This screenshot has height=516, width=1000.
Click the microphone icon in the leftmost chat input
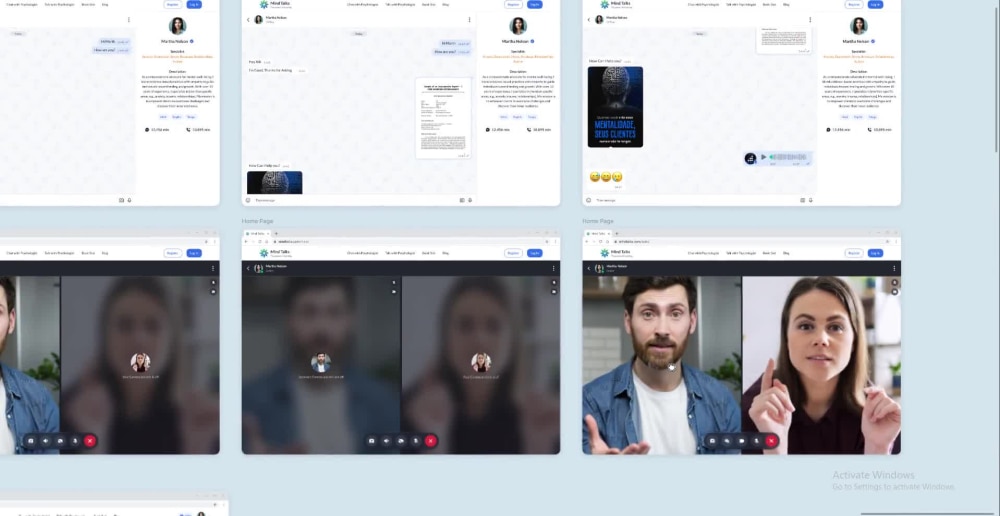129,200
